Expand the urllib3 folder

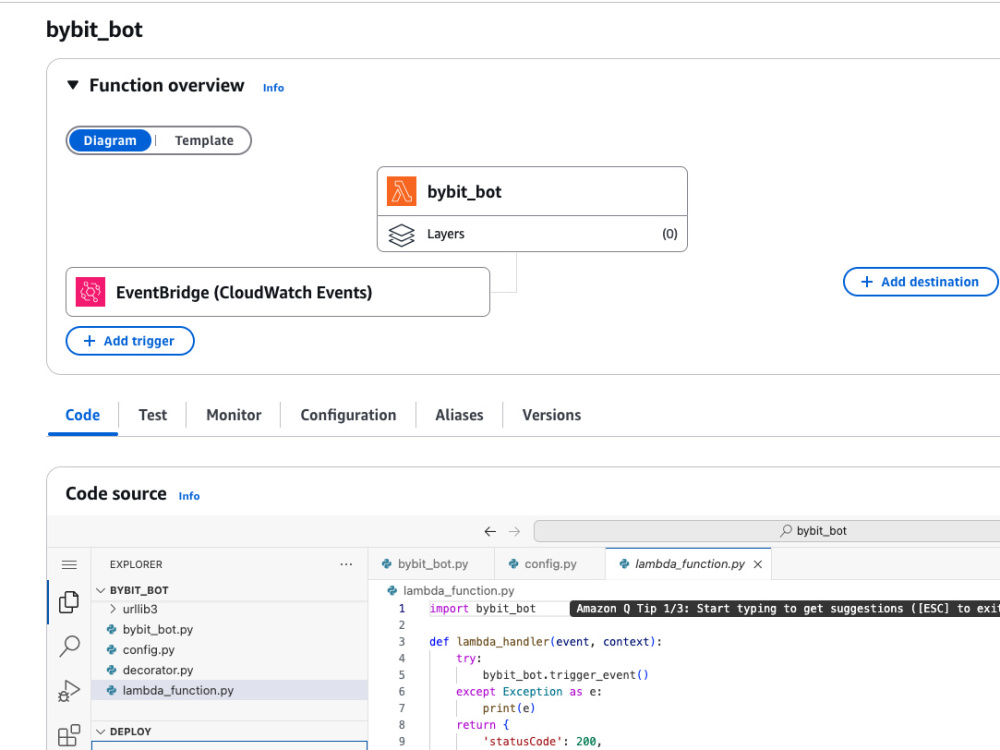(x=113, y=609)
